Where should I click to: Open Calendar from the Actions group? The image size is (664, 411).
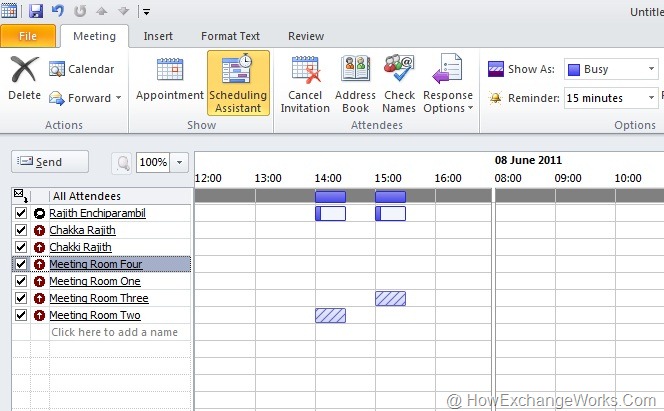(82, 69)
